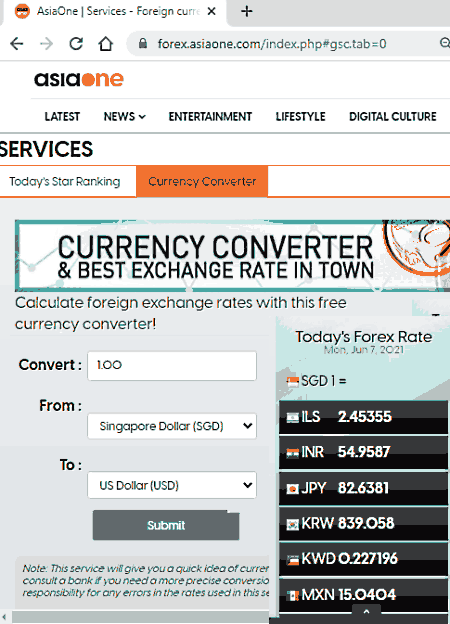The width and height of the screenshot is (450, 624).
Task: Click the SGD flag icon
Action: [x=292, y=382]
